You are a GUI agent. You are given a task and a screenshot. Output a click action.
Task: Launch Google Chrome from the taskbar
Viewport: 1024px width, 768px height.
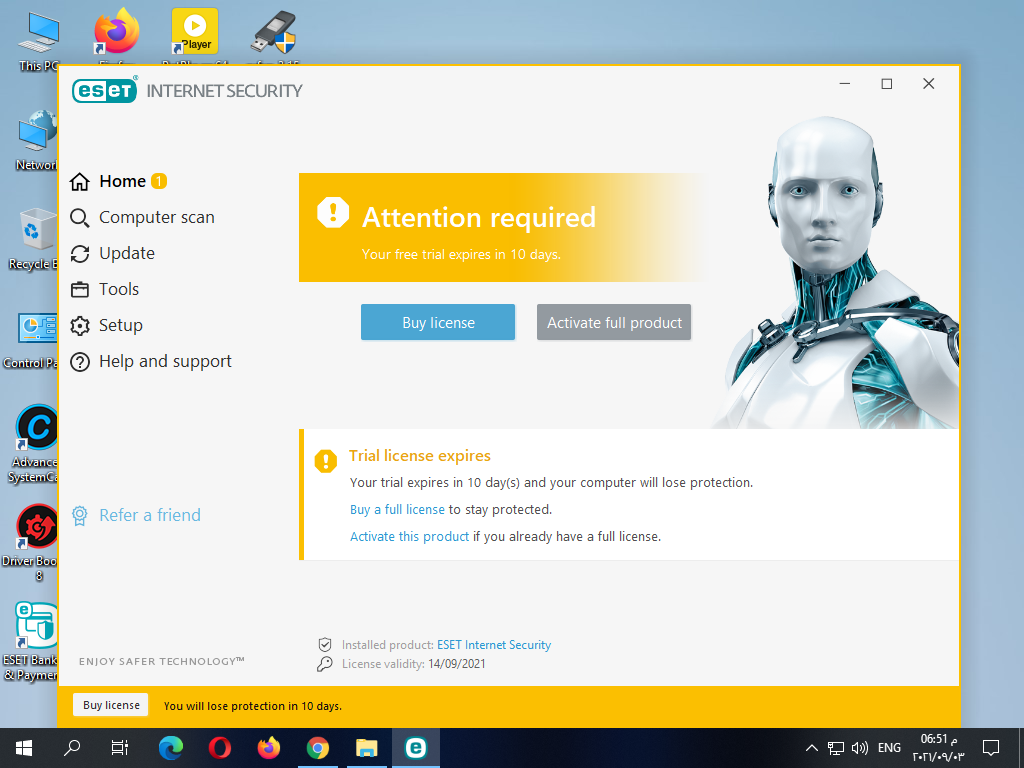[318, 748]
